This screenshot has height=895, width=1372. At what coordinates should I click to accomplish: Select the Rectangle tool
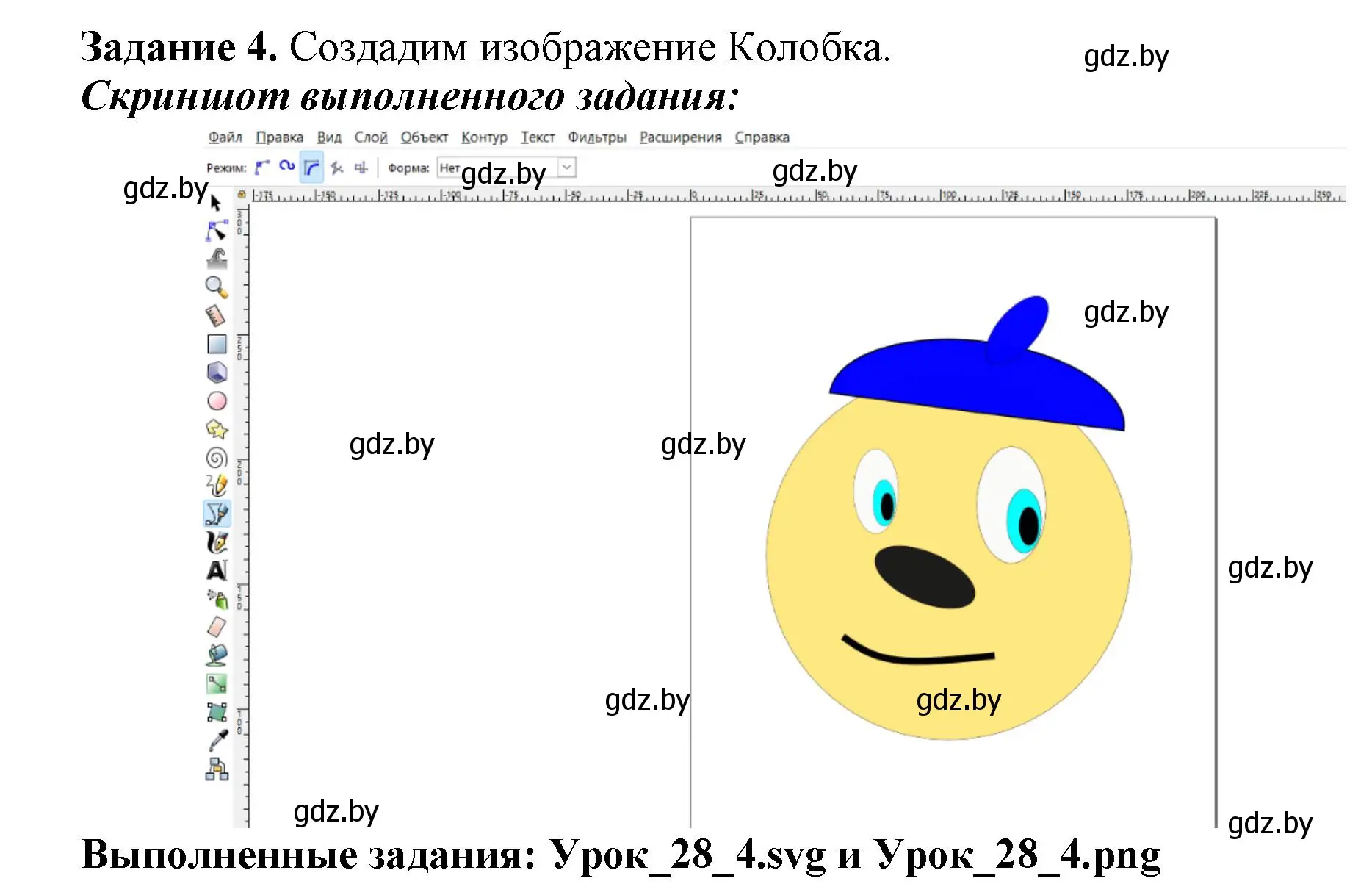(217, 344)
